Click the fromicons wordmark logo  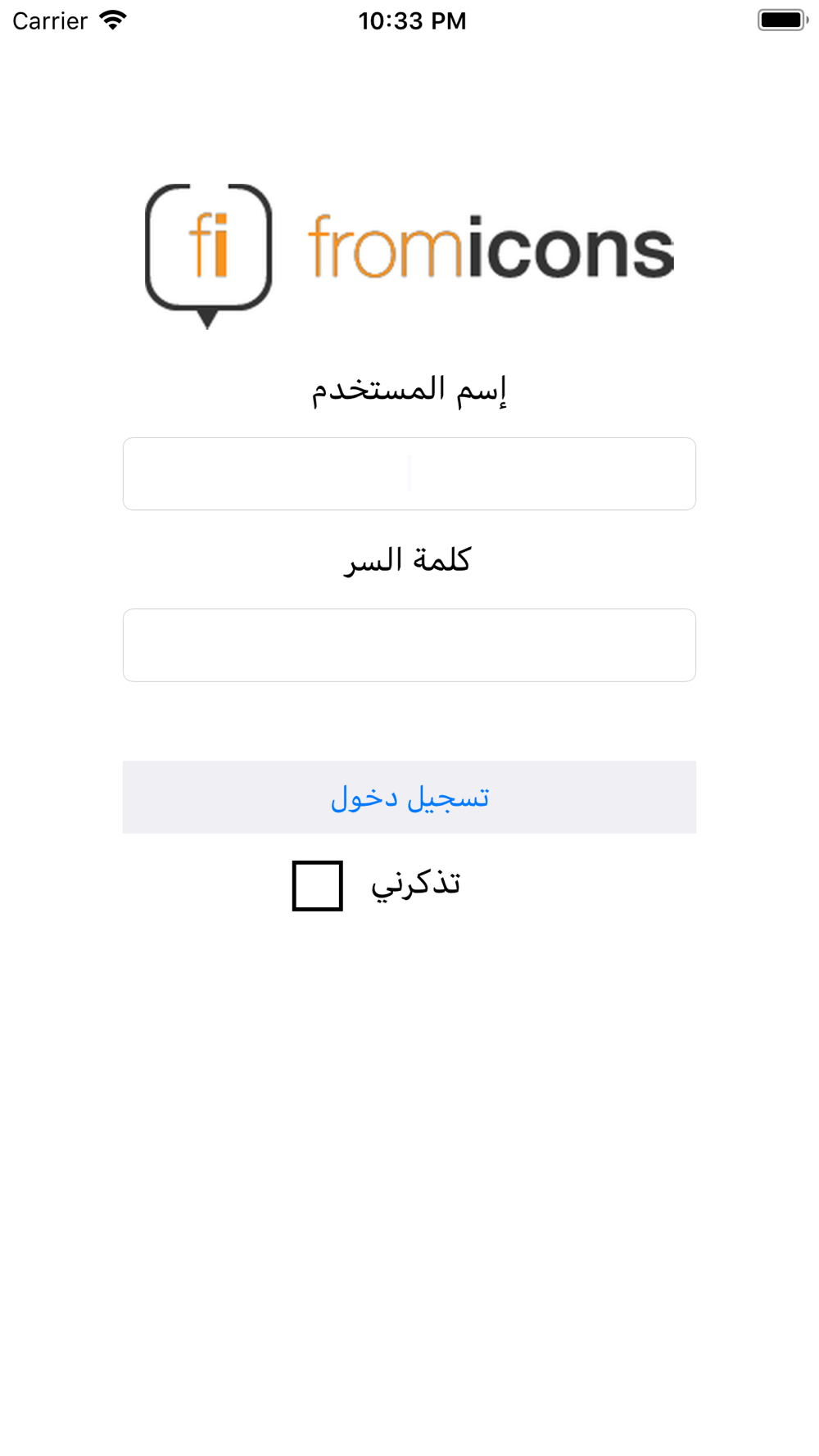(491, 246)
